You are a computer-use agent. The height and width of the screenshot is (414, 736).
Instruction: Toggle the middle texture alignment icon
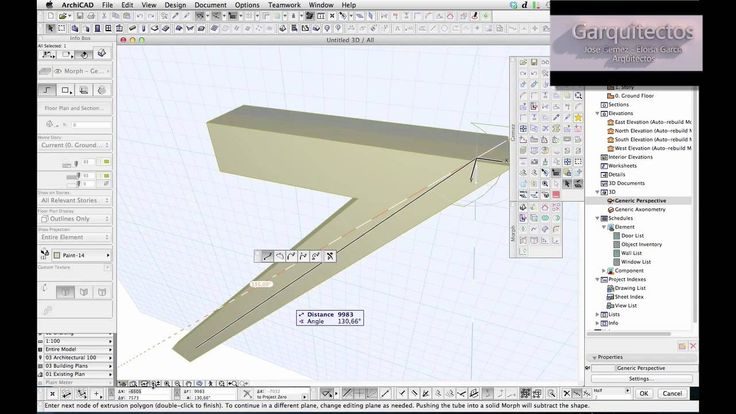click(x=84, y=292)
